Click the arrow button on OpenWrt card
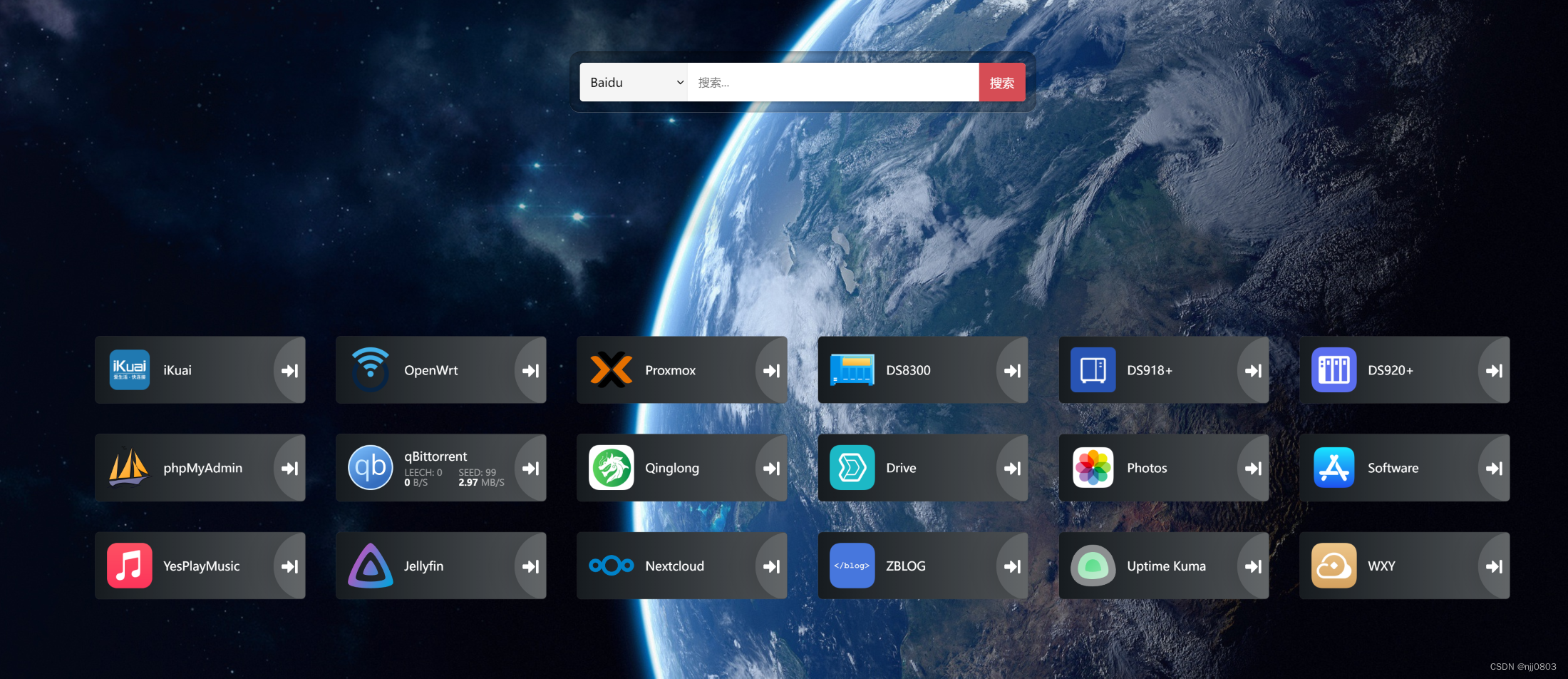This screenshot has height=679, width=1568. click(x=531, y=370)
